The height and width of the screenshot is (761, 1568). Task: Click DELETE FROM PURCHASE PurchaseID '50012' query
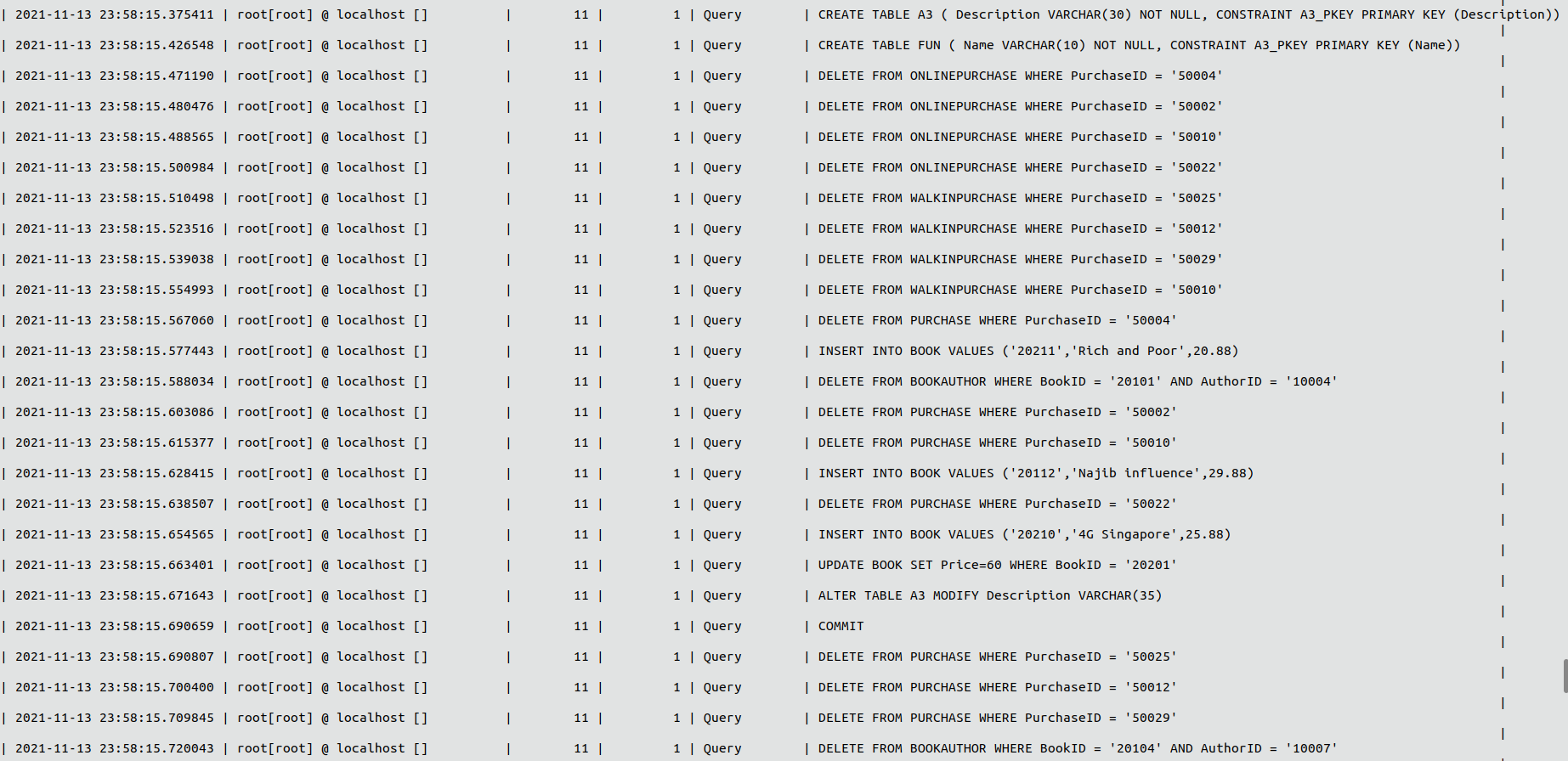tap(997, 687)
